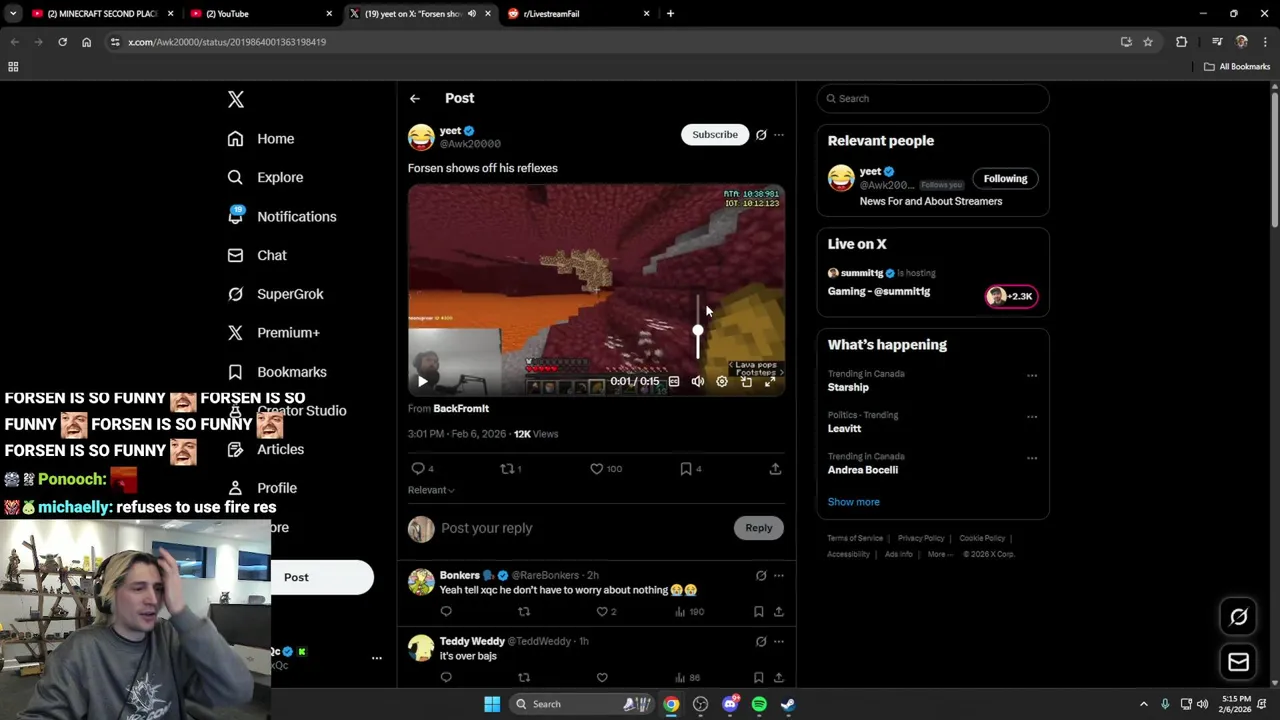Screen dimensions: 1280x720
Task: Expand the Relevant replies sort dropdown
Action: [x=431, y=490]
